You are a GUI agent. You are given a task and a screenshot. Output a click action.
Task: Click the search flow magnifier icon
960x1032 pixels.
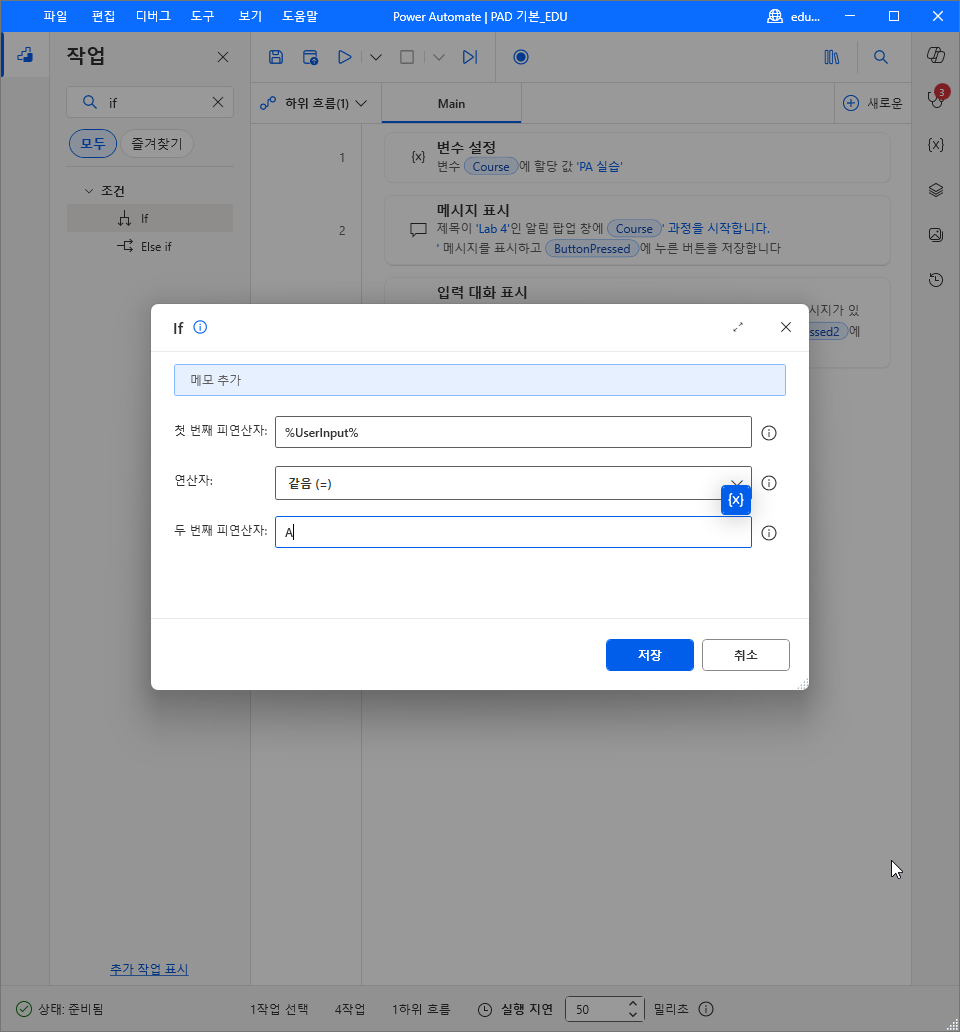tap(880, 57)
